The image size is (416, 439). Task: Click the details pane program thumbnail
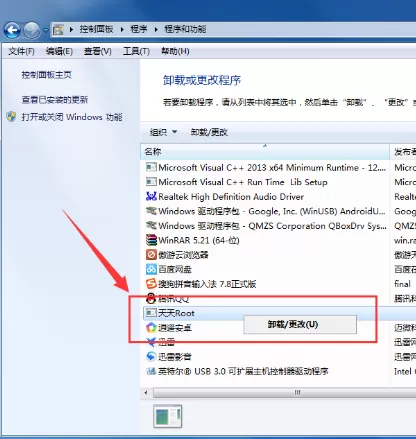coord(168,416)
